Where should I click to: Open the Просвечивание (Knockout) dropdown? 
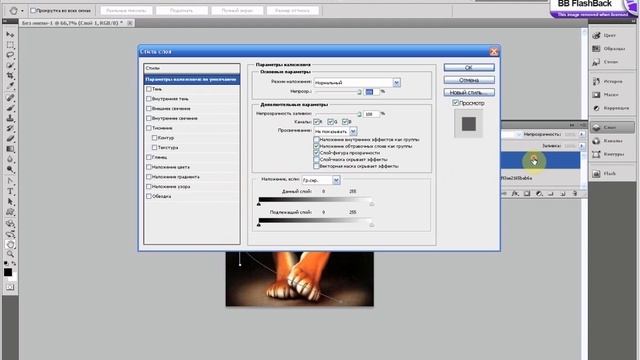point(336,131)
